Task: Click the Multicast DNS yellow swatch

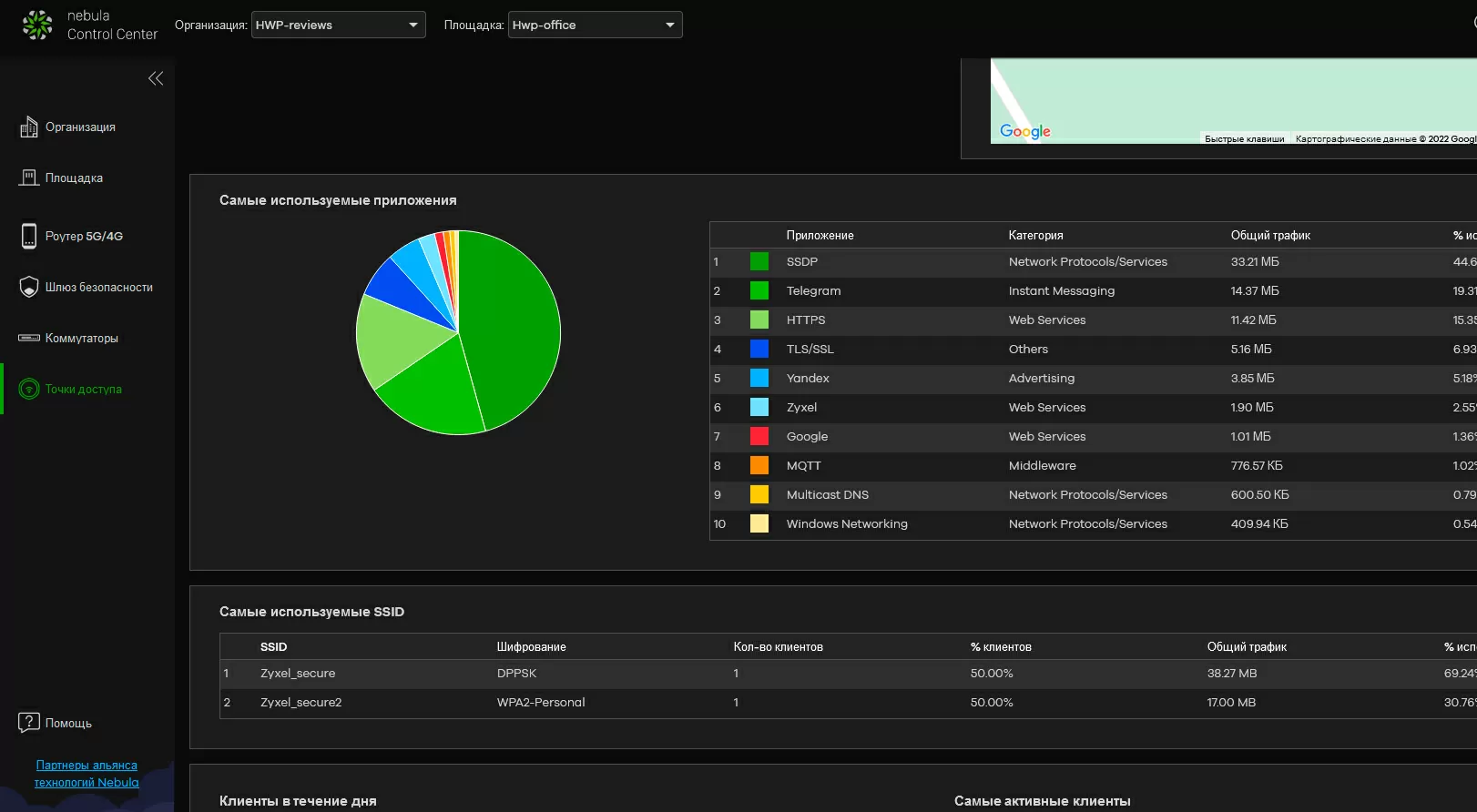Action: pos(759,494)
